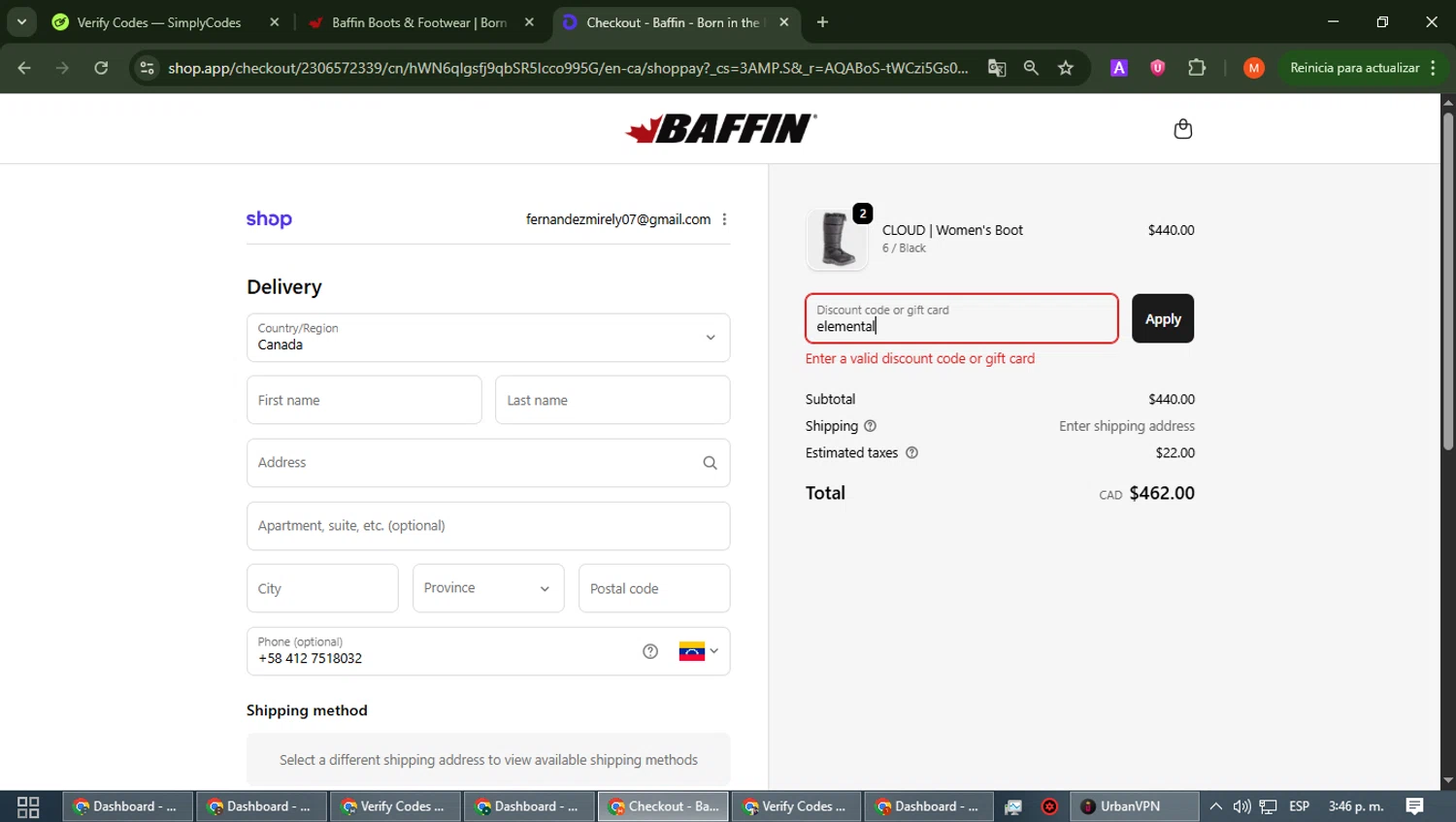Click the page vertical scrollbar

(x=1447, y=281)
